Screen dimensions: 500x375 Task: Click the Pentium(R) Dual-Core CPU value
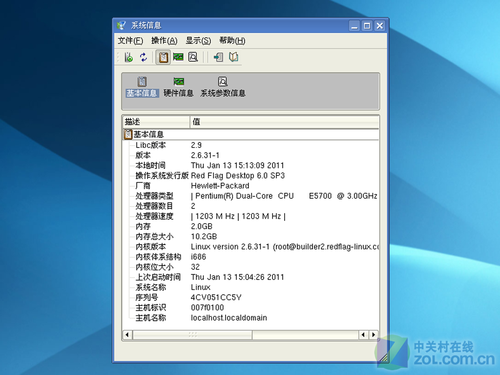point(284,196)
